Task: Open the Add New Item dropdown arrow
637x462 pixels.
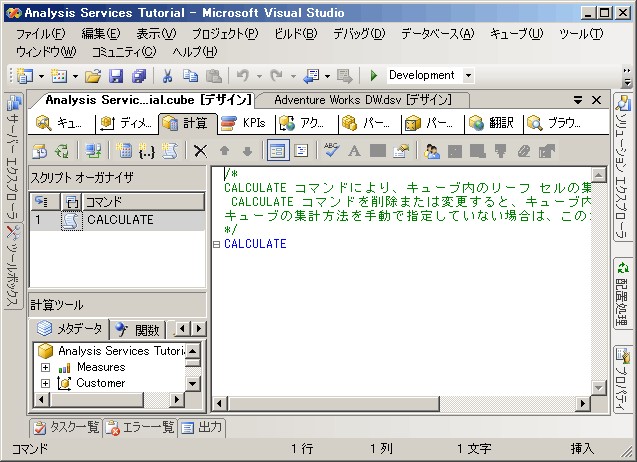Action: 75,76
